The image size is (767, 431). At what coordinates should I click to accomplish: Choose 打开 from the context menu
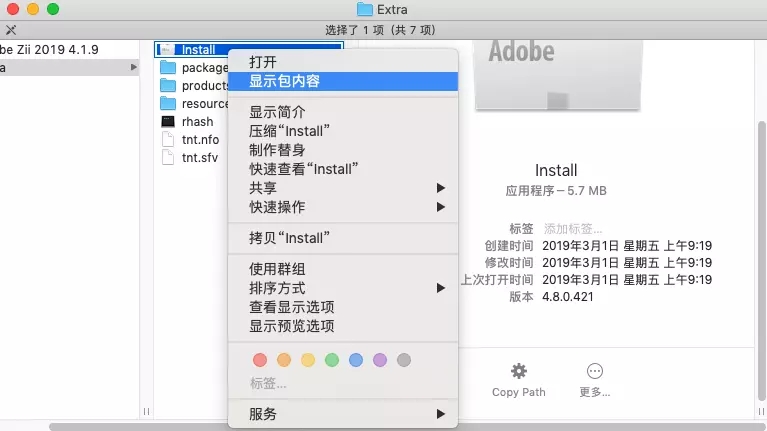[343, 62]
